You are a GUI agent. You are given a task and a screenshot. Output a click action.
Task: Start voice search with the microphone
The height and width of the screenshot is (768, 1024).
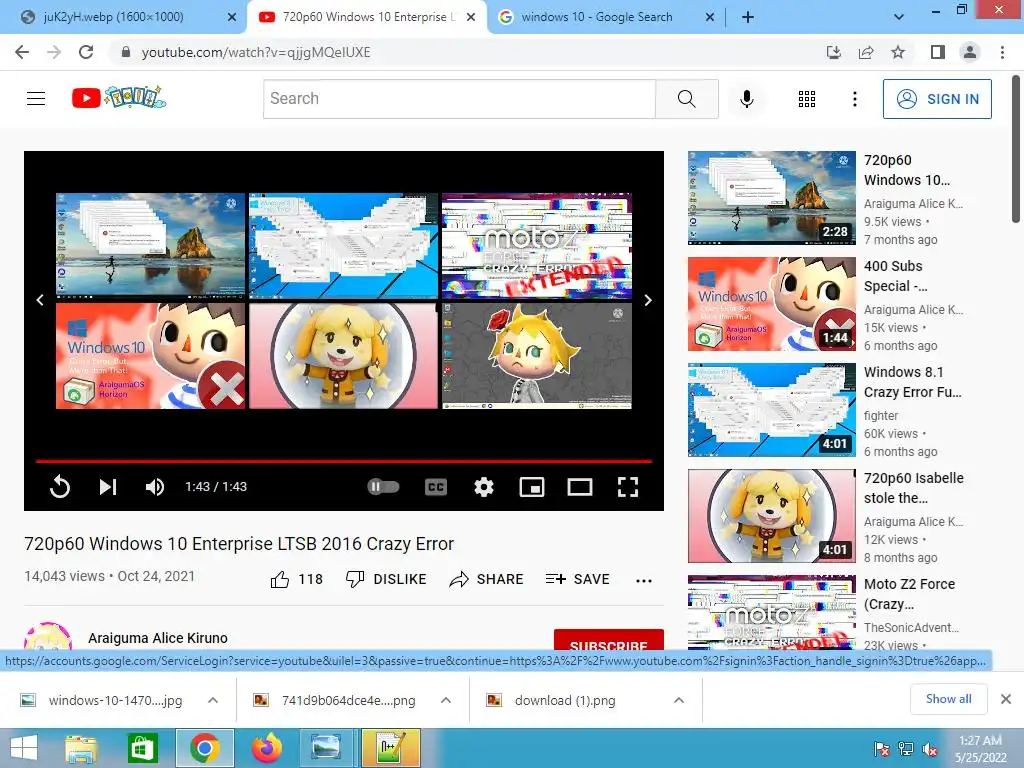click(746, 99)
